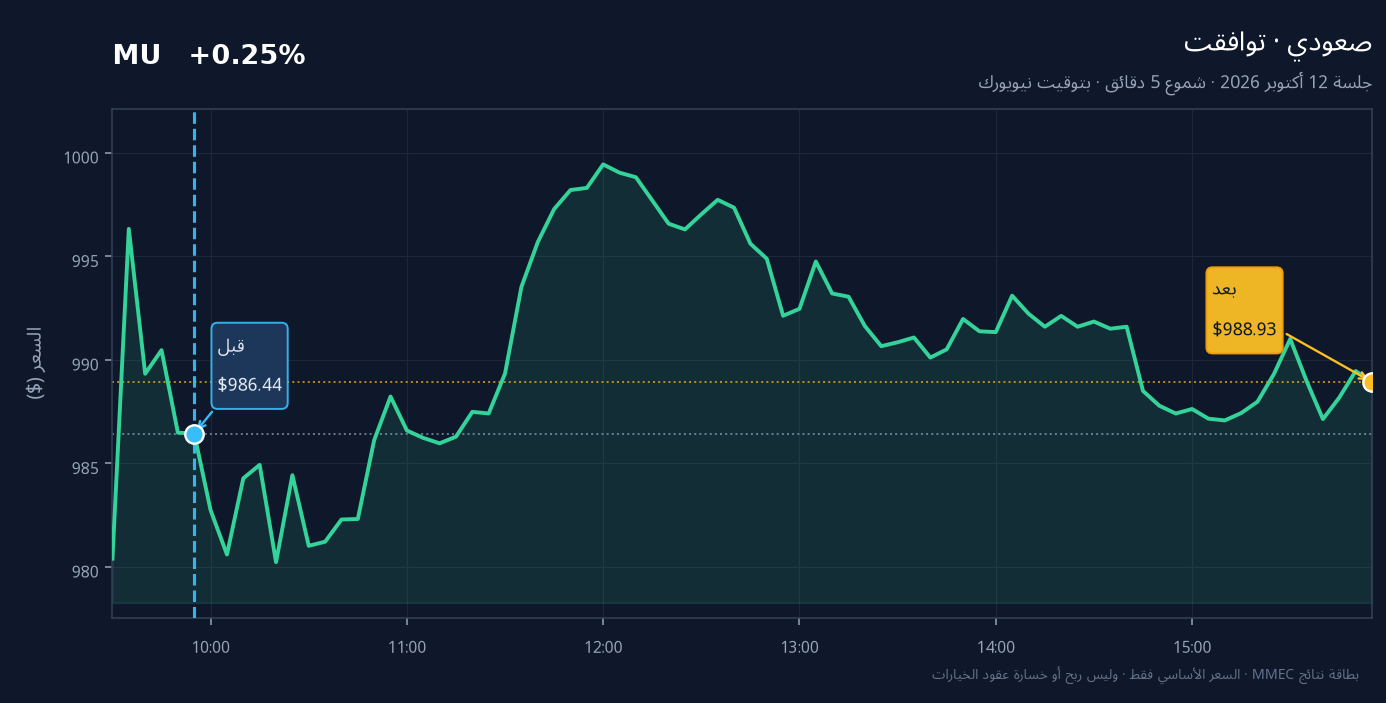Viewport: 1386px width, 703px height.
Task: Click the +0.25% change value
Action: pyautogui.click(x=247, y=56)
